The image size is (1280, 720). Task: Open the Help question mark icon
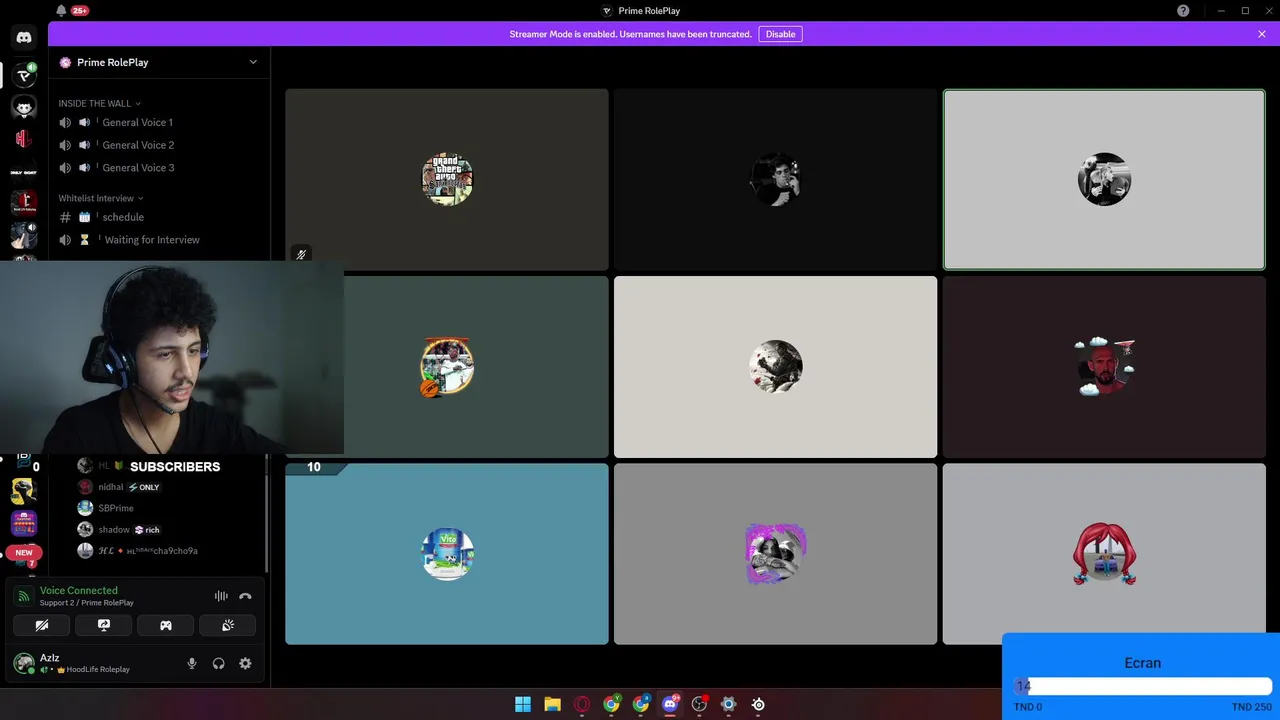tap(1183, 11)
